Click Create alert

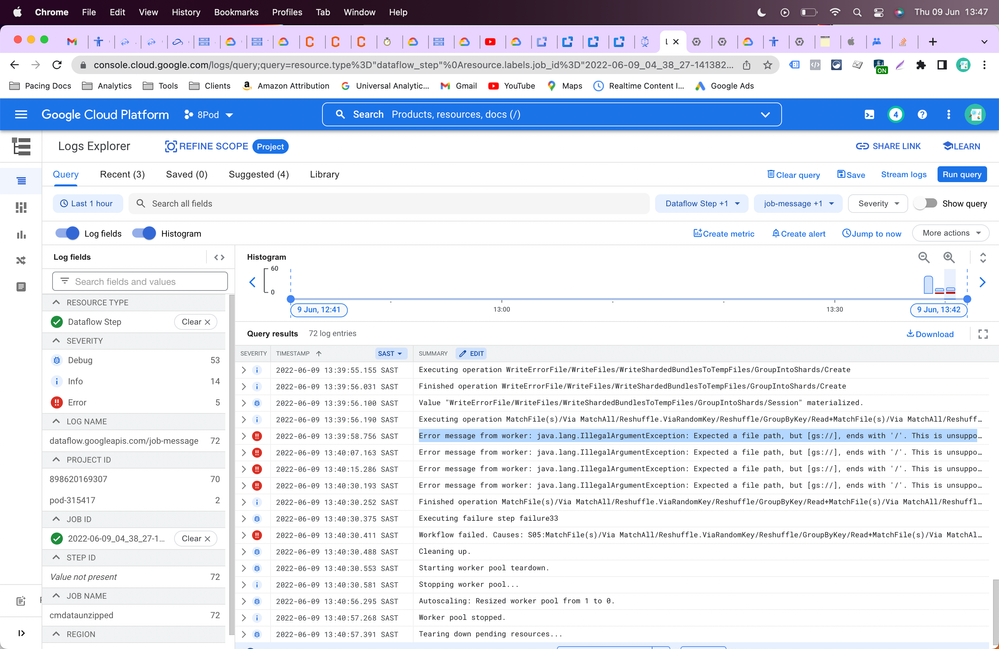[798, 234]
